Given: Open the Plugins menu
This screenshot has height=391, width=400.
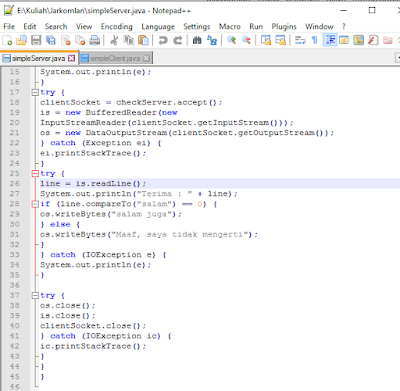Looking at the screenshot, I should coord(284,26).
